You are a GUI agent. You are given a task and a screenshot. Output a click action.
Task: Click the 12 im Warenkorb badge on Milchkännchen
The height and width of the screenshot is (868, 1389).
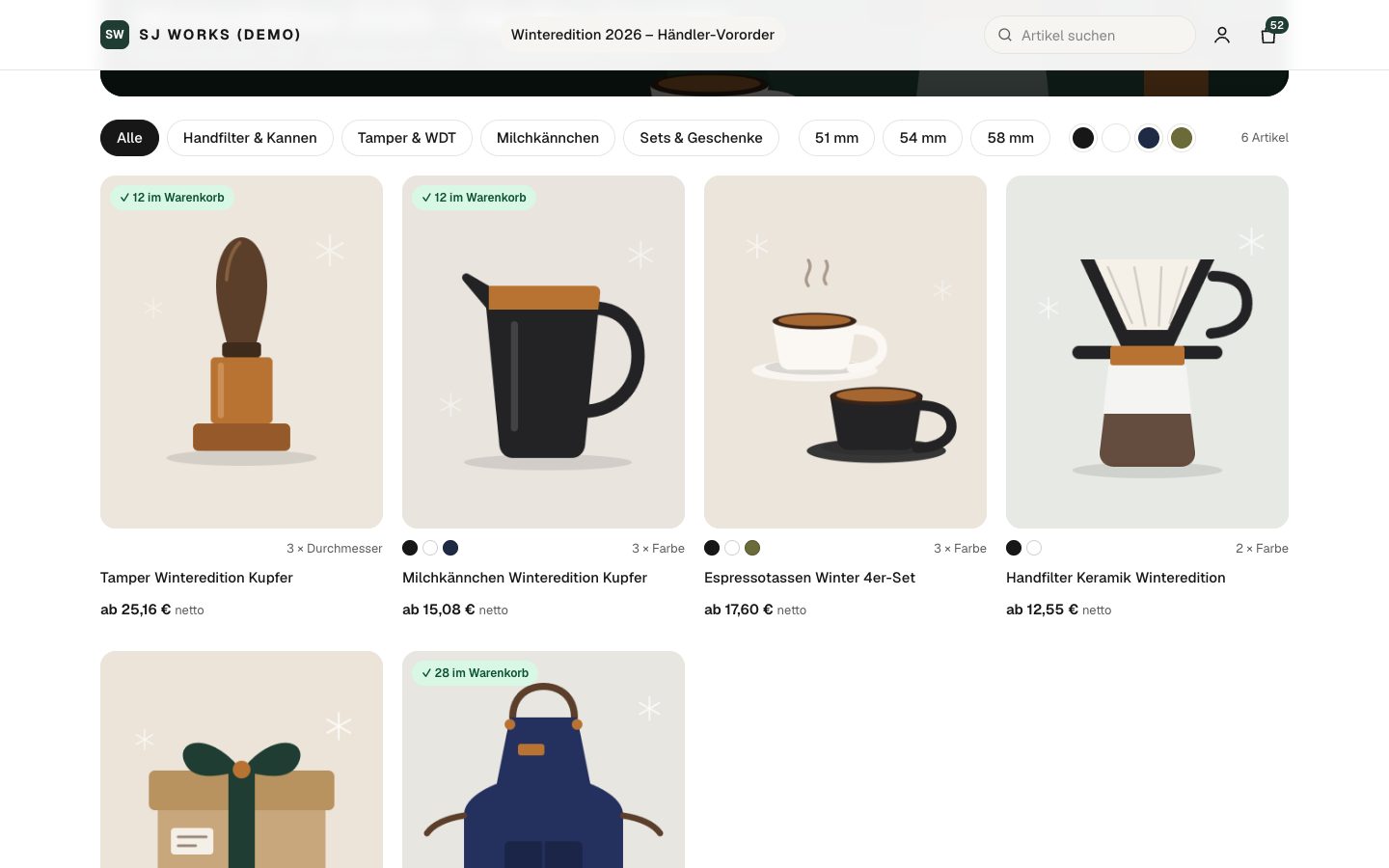[x=474, y=198]
